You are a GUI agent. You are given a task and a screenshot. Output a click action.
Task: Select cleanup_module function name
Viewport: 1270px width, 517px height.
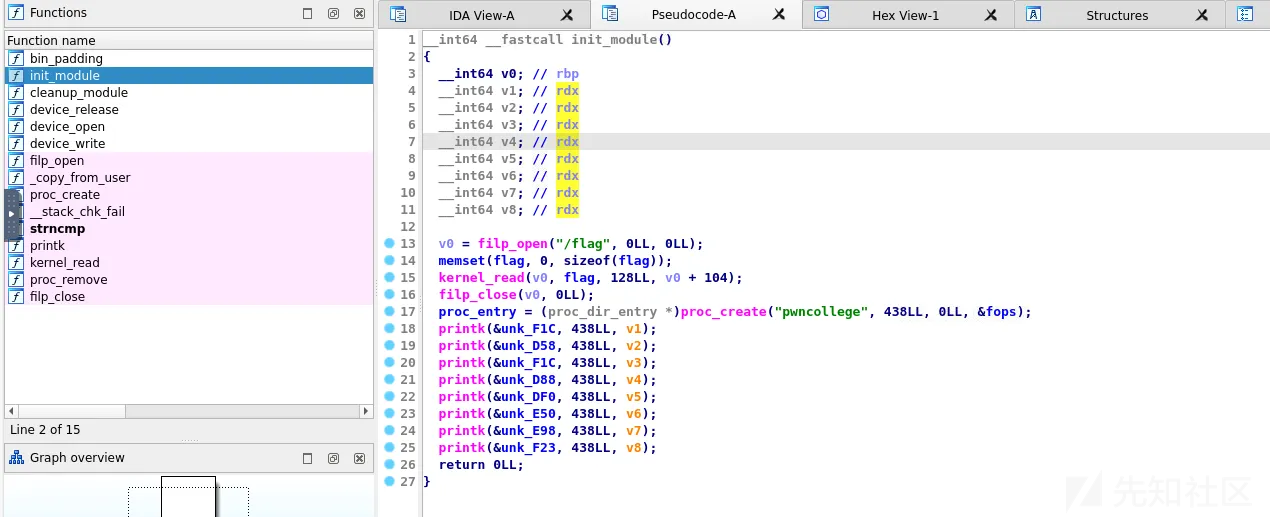(79, 93)
